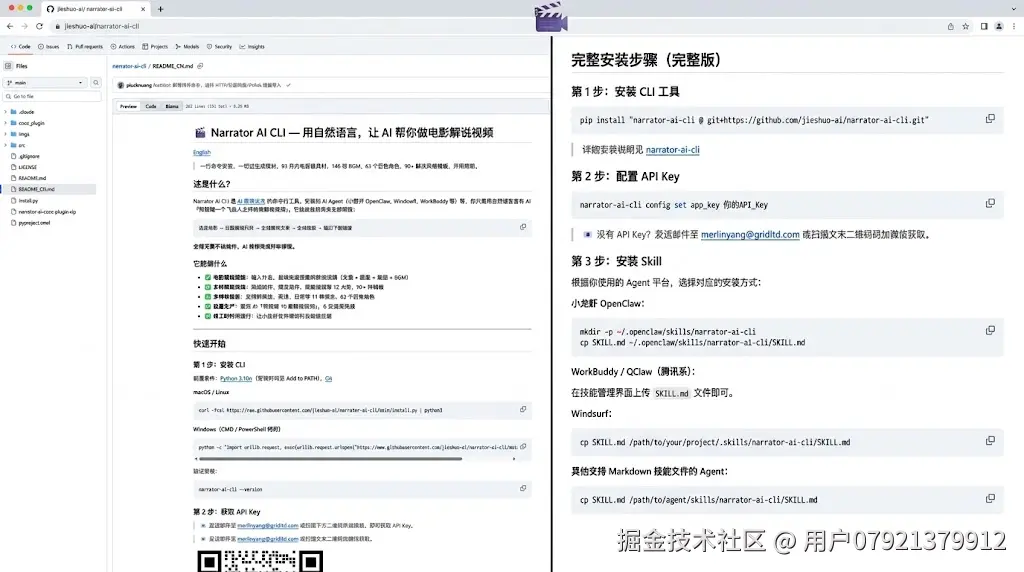Copy the OpenClaw mkdir command block

[x=990, y=330]
